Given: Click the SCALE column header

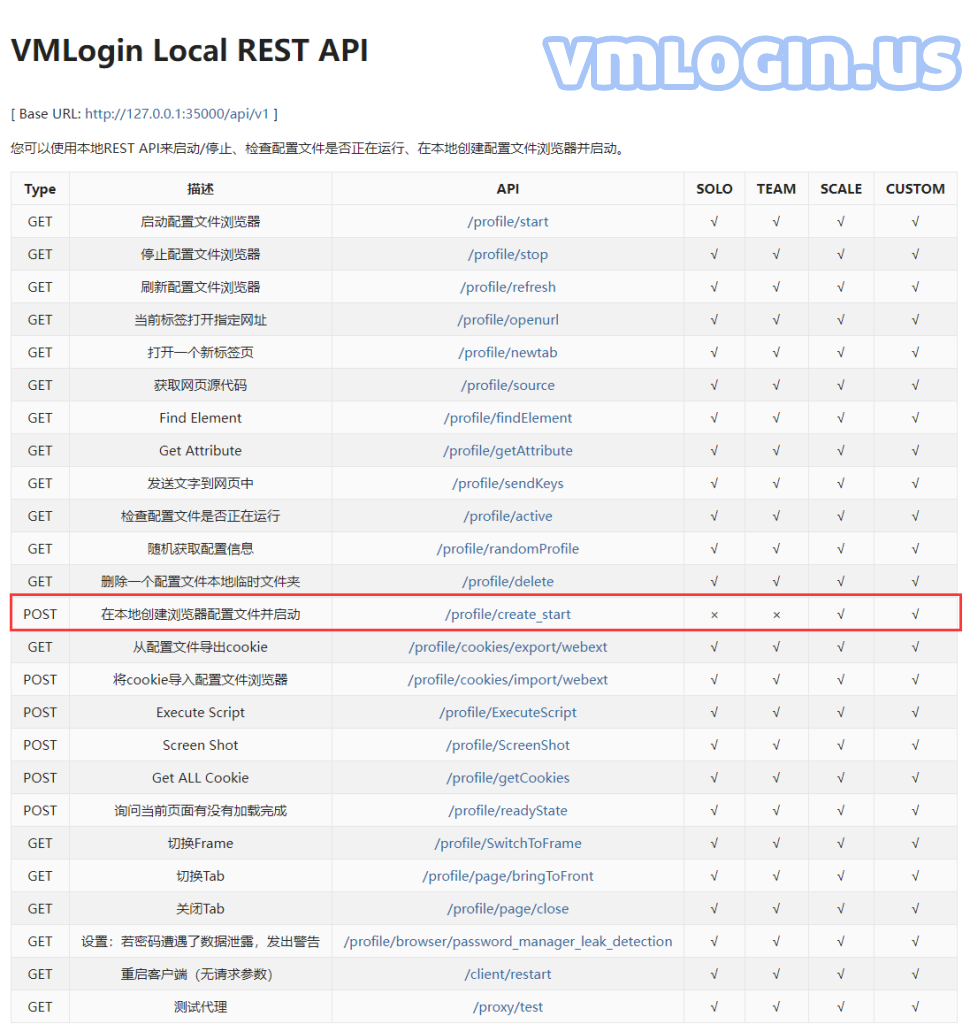Looking at the screenshot, I should (841, 189).
